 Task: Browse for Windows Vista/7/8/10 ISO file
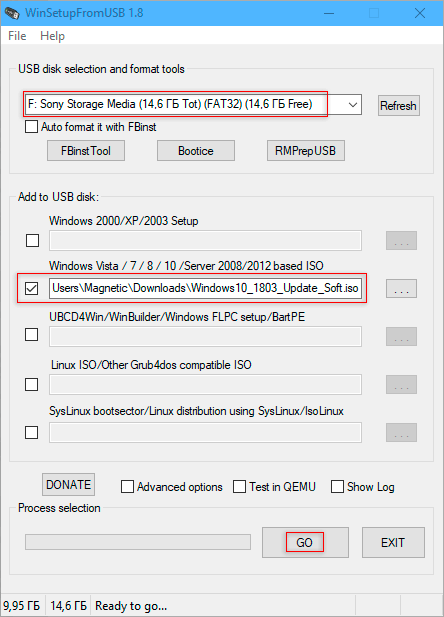point(401,289)
